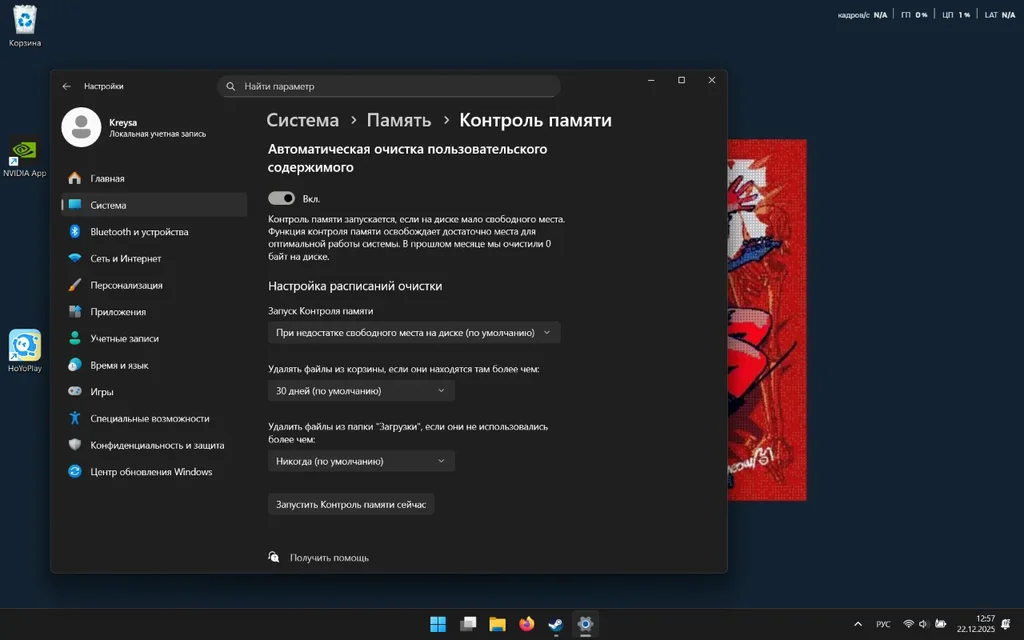Viewport: 1024px width, 640px height.
Task: Expand the recycle bin 30 days dropdown
Action: click(x=361, y=391)
